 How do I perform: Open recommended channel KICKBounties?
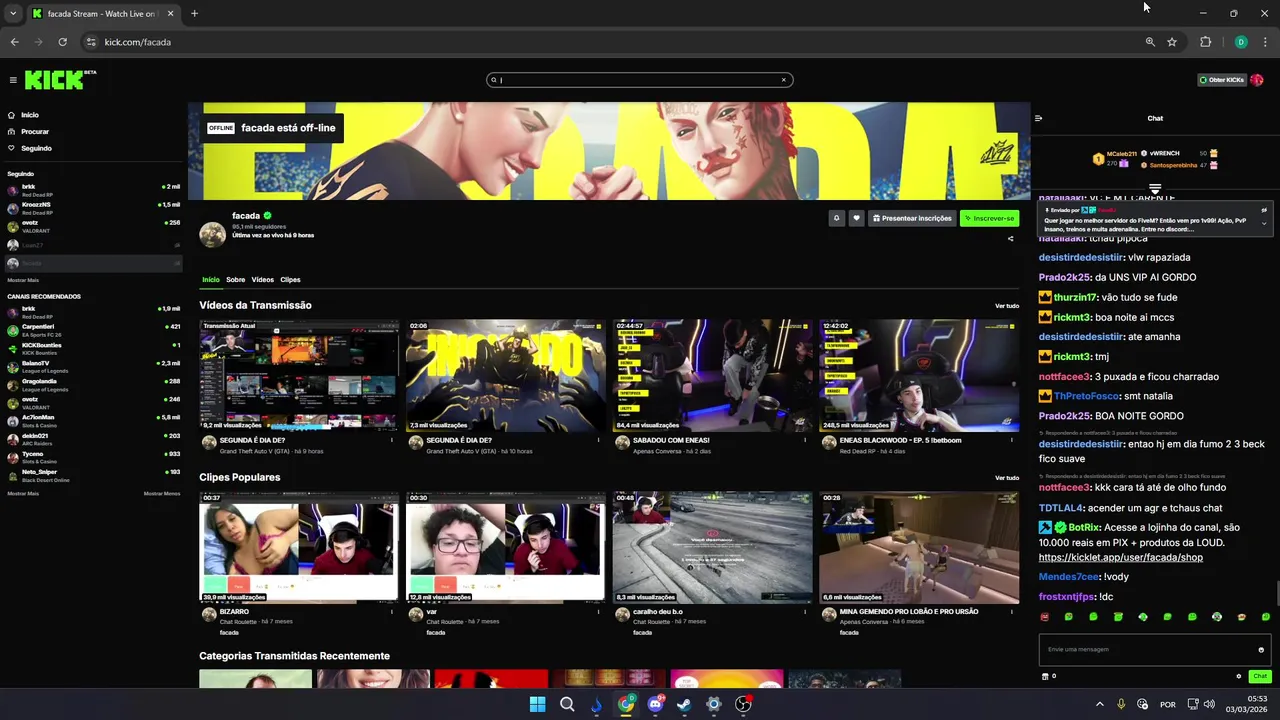coord(93,347)
